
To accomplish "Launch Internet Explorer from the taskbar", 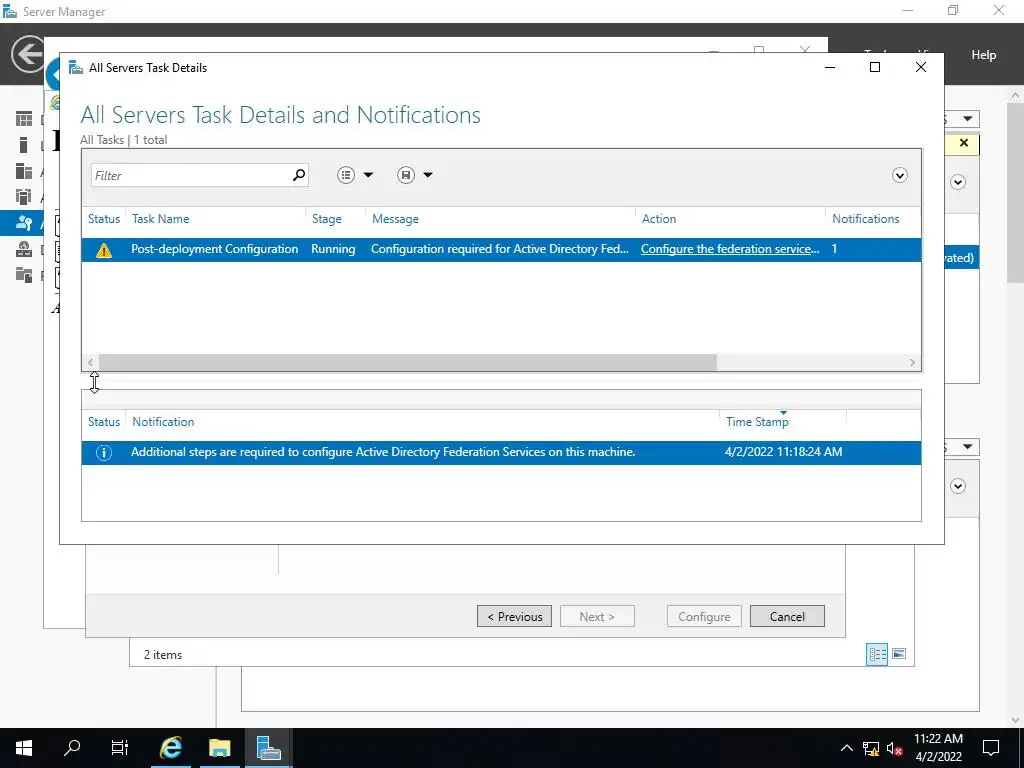I will [x=171, y=748].
